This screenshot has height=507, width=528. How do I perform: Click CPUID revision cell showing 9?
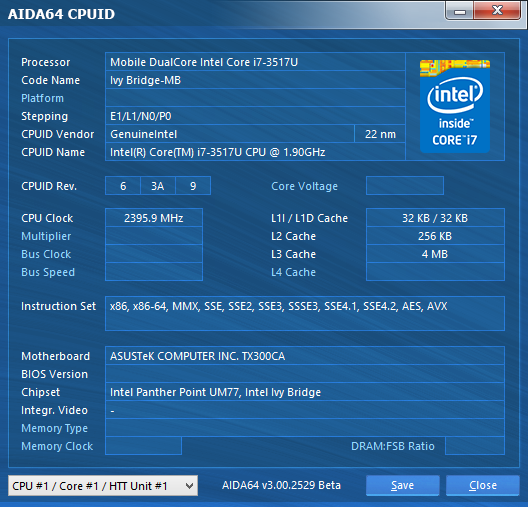(193, 186)
